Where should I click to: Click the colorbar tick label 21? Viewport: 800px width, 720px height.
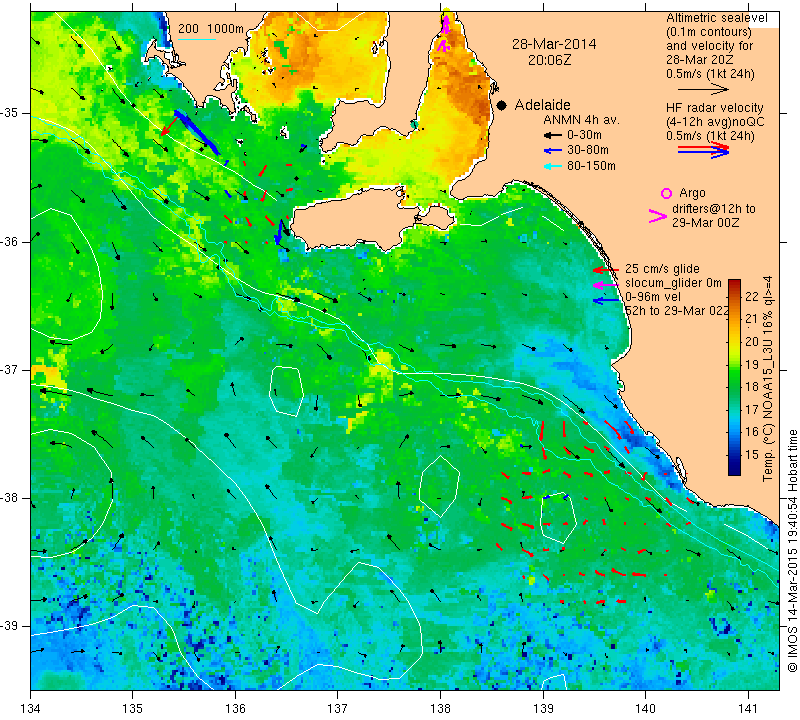[752, 319]
